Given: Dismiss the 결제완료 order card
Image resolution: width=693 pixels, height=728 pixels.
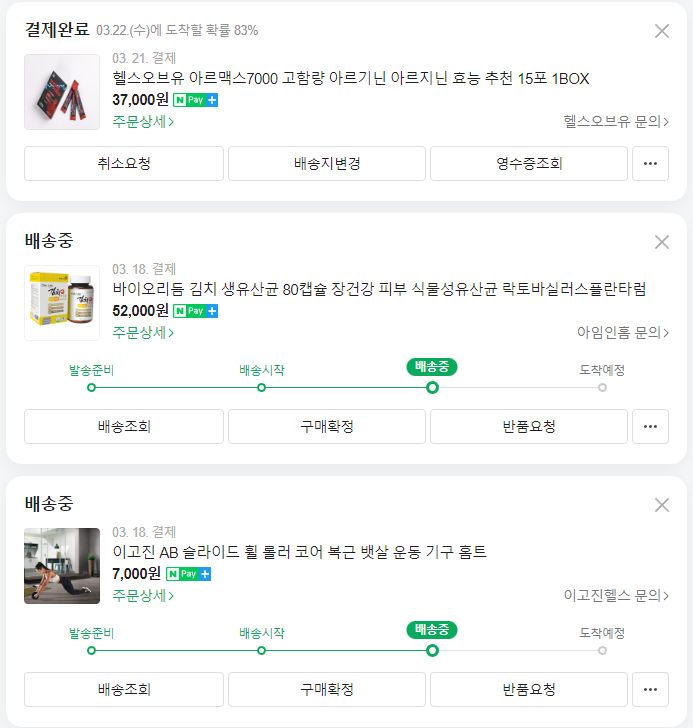Looking at the screenshot, I should tap(661, 31).
